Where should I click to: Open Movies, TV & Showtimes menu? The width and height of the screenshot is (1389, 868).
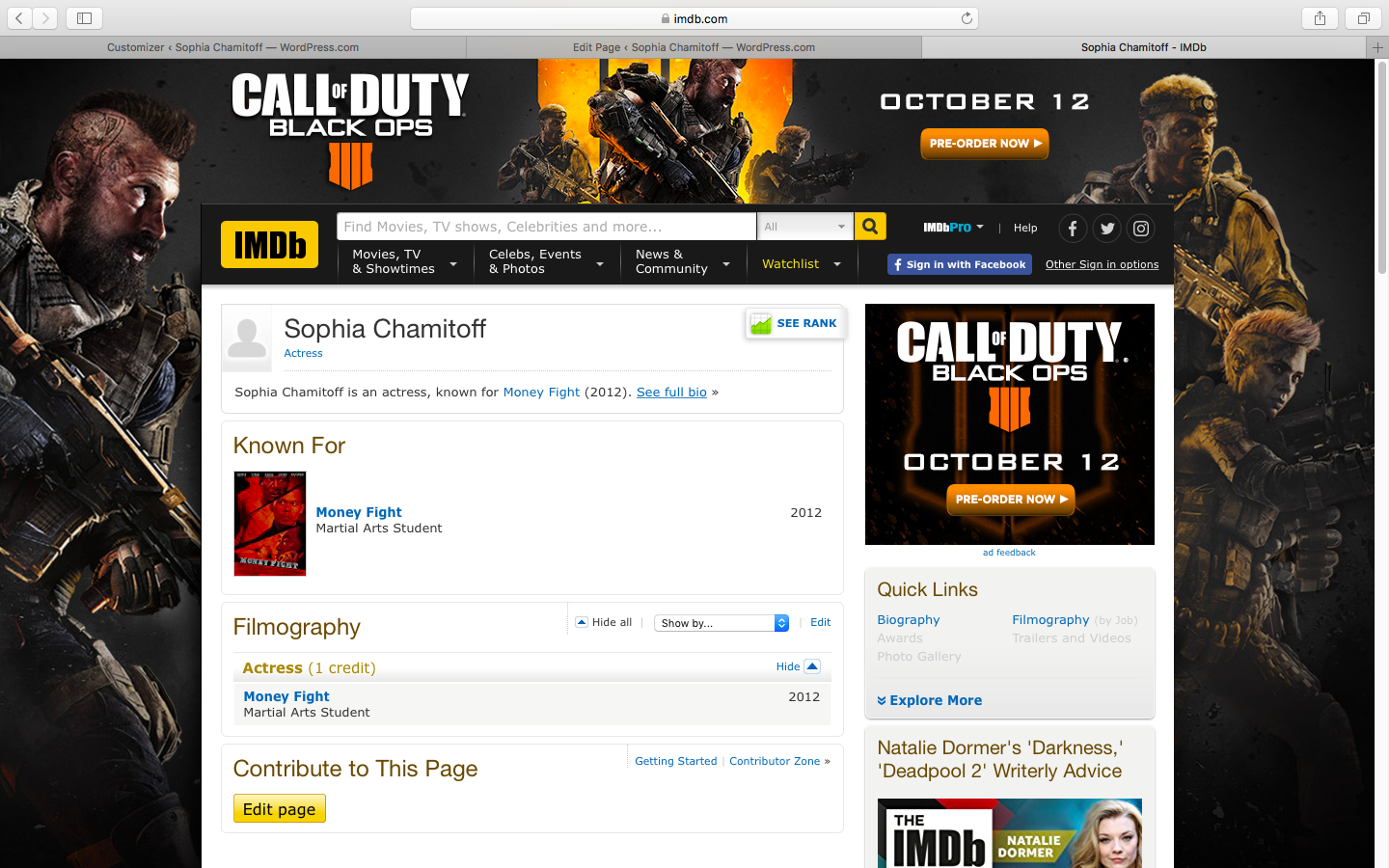coord(404,261)
